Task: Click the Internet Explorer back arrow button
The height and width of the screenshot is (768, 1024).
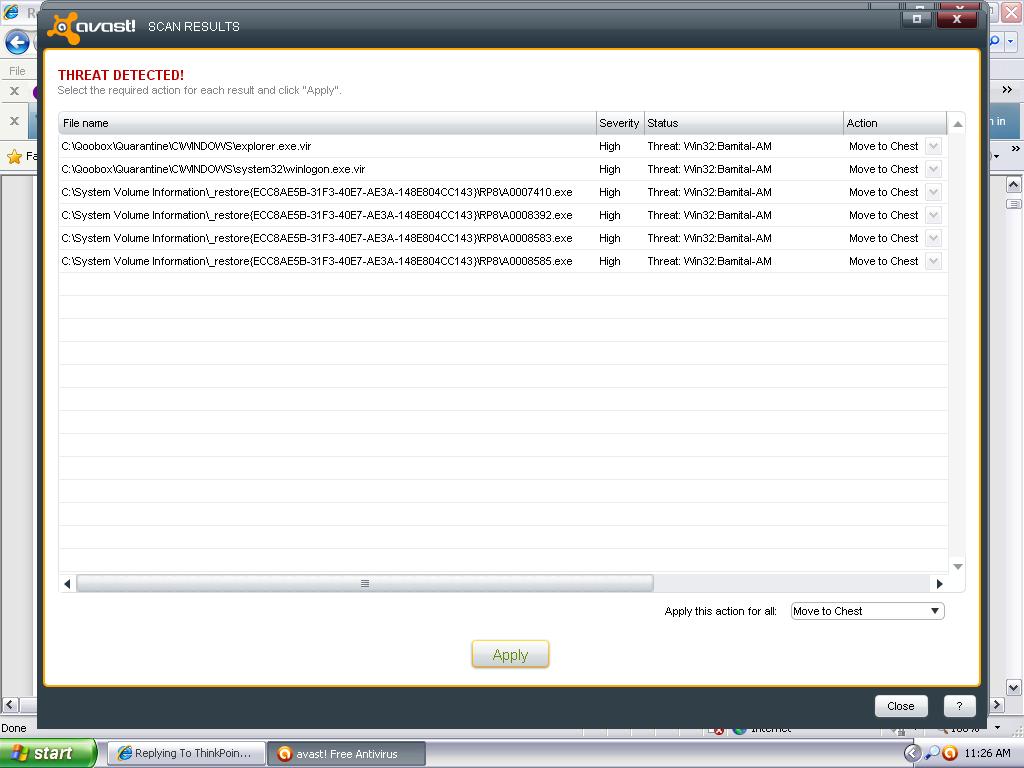Action: click(x=18, y=43)
